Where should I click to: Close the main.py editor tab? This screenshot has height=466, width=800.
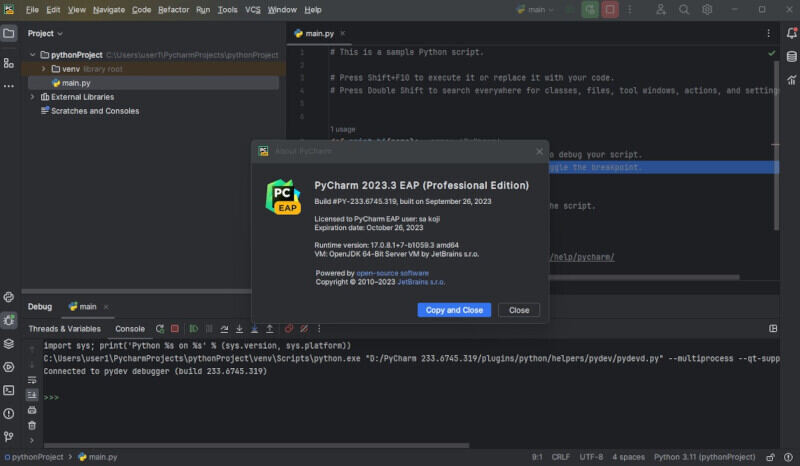(342, 34)
